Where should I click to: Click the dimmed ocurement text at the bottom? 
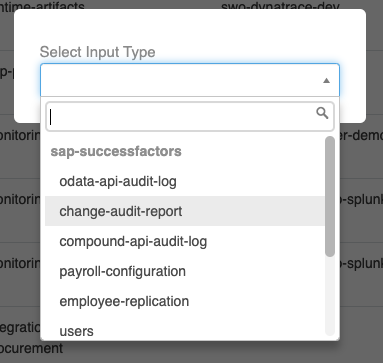[31, 348]
